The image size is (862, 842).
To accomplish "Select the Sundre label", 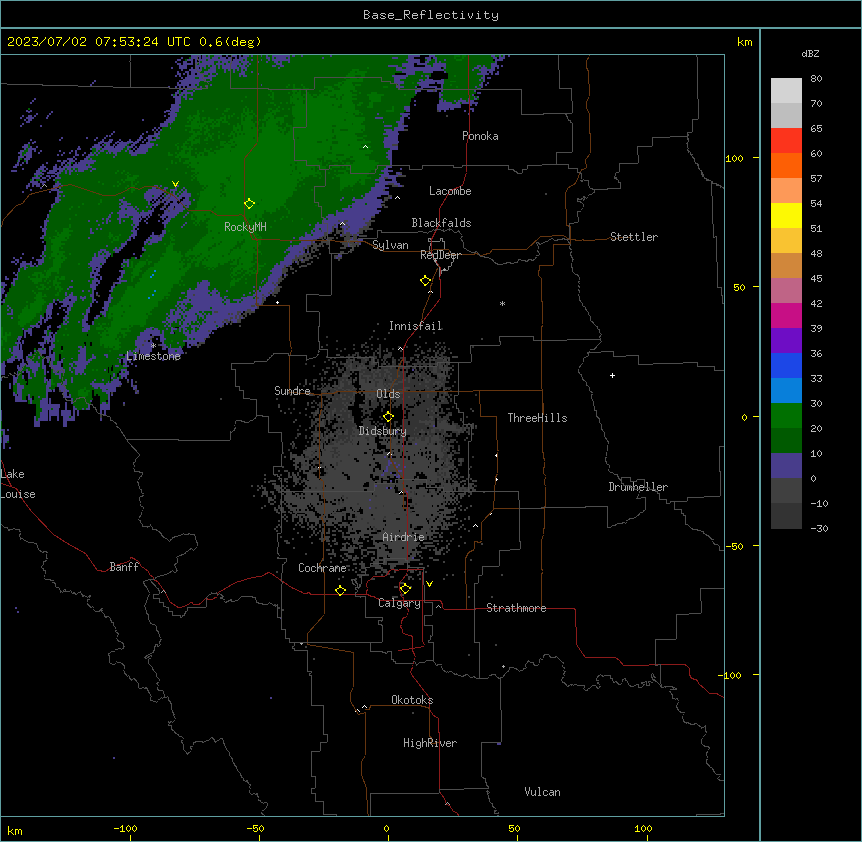I will pos(292,391).
